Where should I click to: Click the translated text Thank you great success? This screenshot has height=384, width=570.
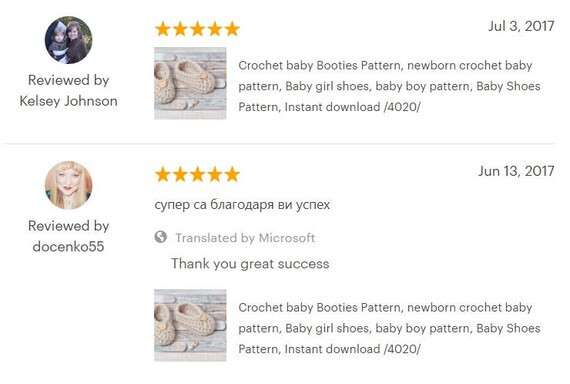[x=250, y=264]
